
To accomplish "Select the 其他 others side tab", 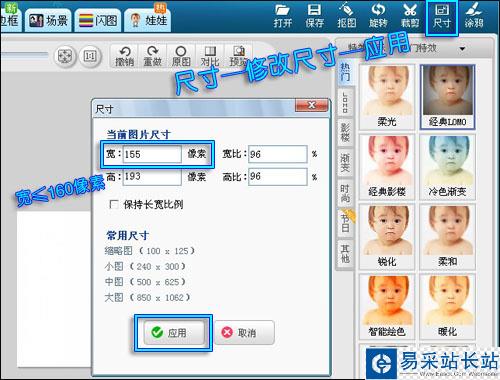I will tap(345, 253).
